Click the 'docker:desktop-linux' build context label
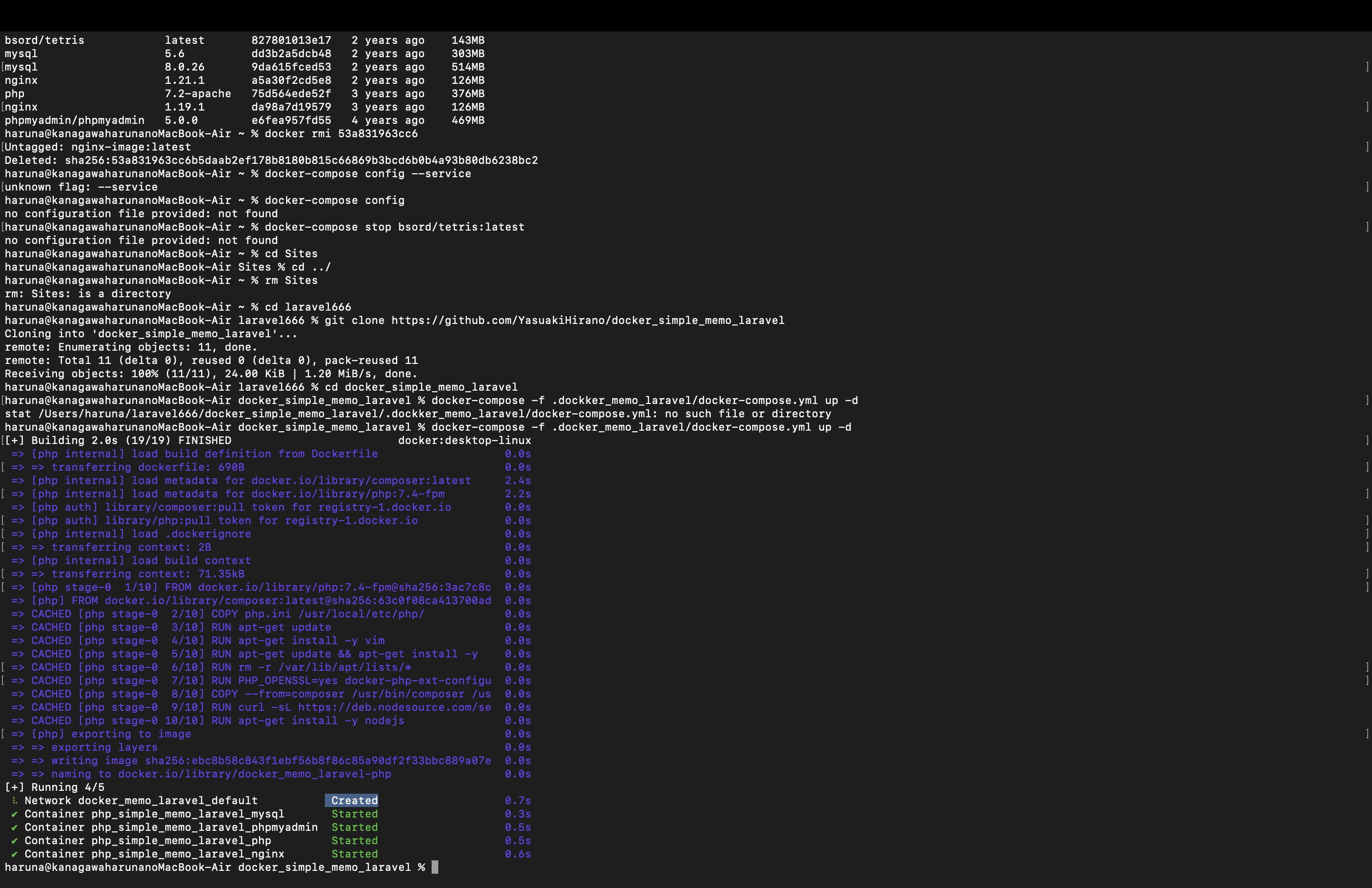 (464, 441)
